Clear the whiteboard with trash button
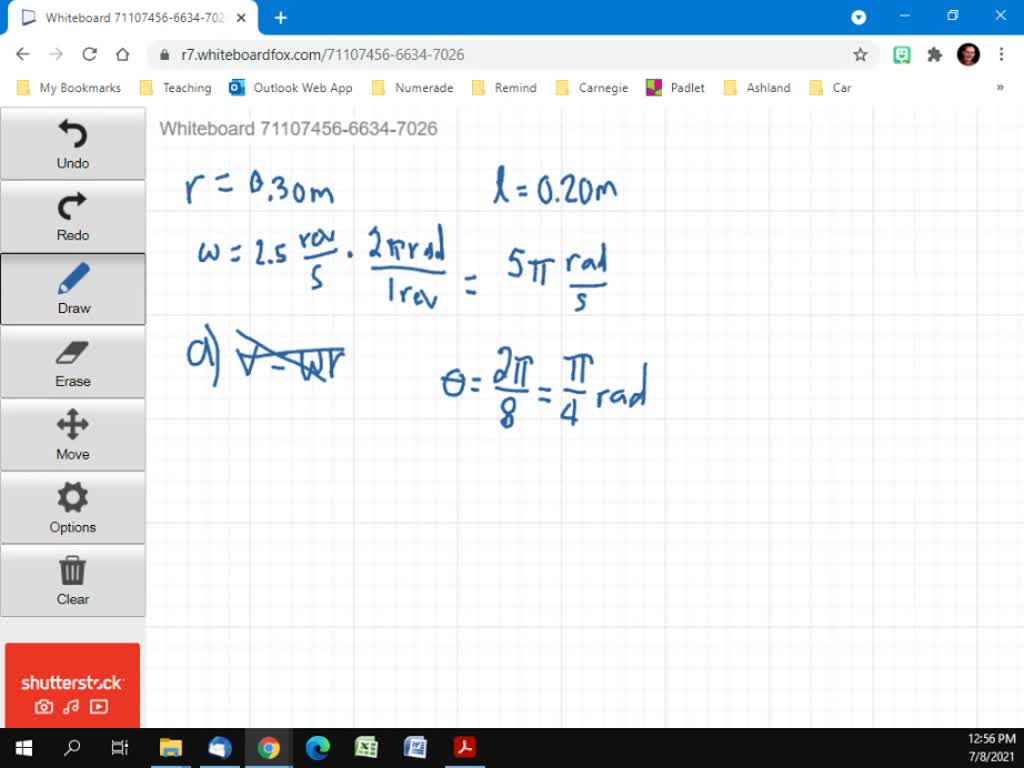The image size is (1024, 768). pos(73,581)
